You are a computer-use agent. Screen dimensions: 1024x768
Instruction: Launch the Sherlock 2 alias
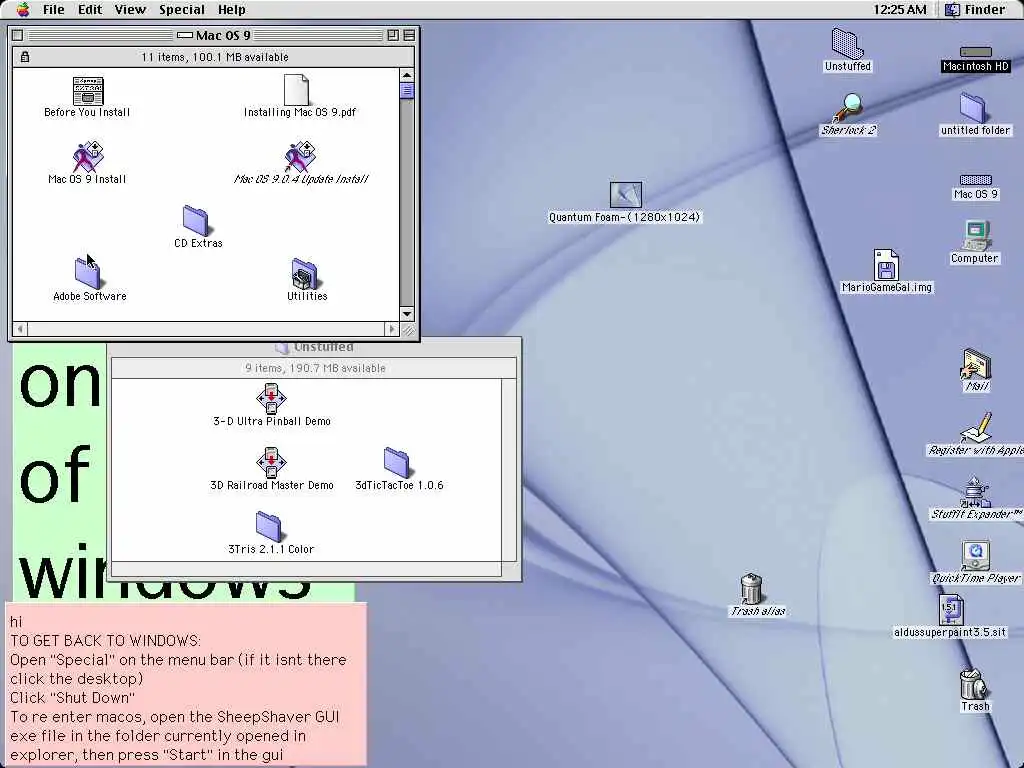pyautogui.click(x=848, y=107)
